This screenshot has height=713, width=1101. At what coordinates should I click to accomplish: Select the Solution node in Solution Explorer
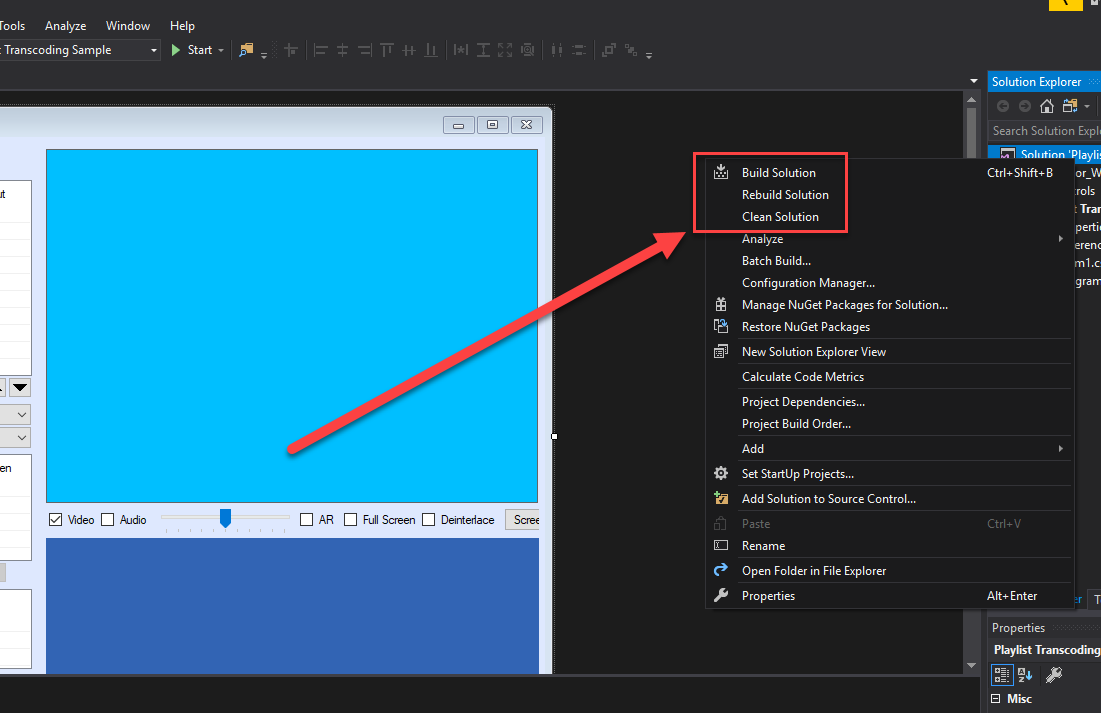[1044, 154]
